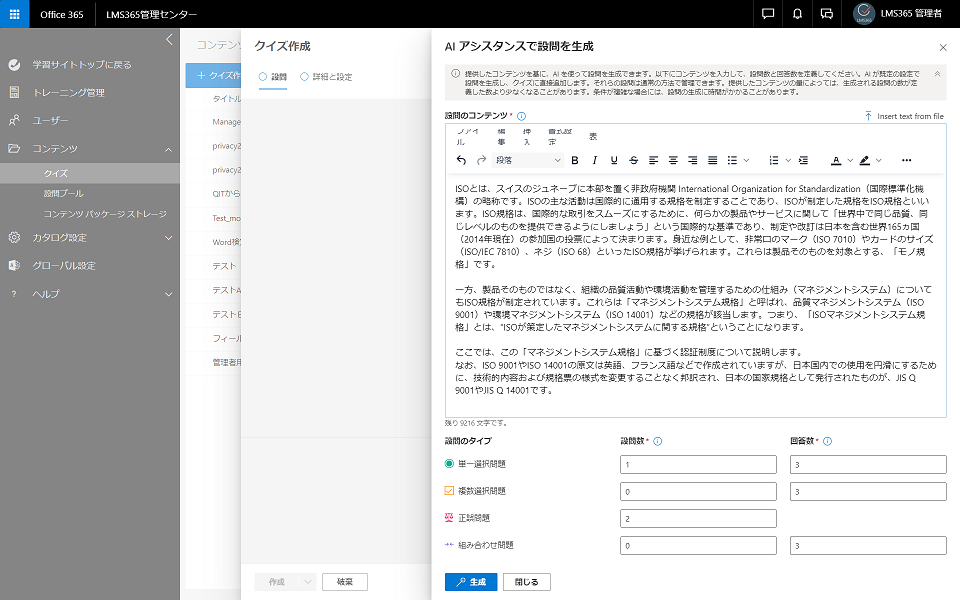The width and height of the screenshot is (960, 600).
Task: Click the Discard button in quiz creation
Action: click(x=345, y=582)
